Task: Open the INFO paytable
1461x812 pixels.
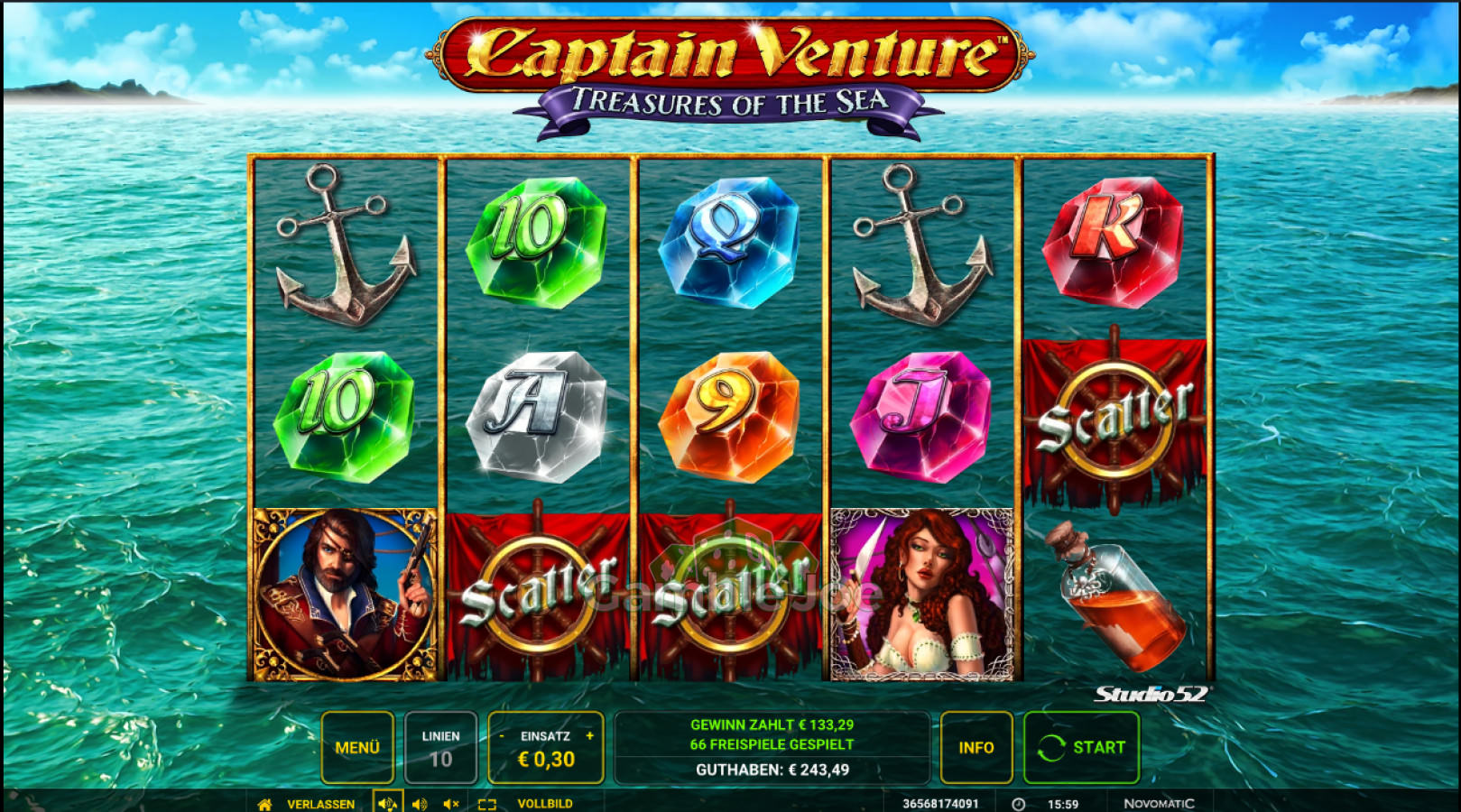Action: pos(976,747)
